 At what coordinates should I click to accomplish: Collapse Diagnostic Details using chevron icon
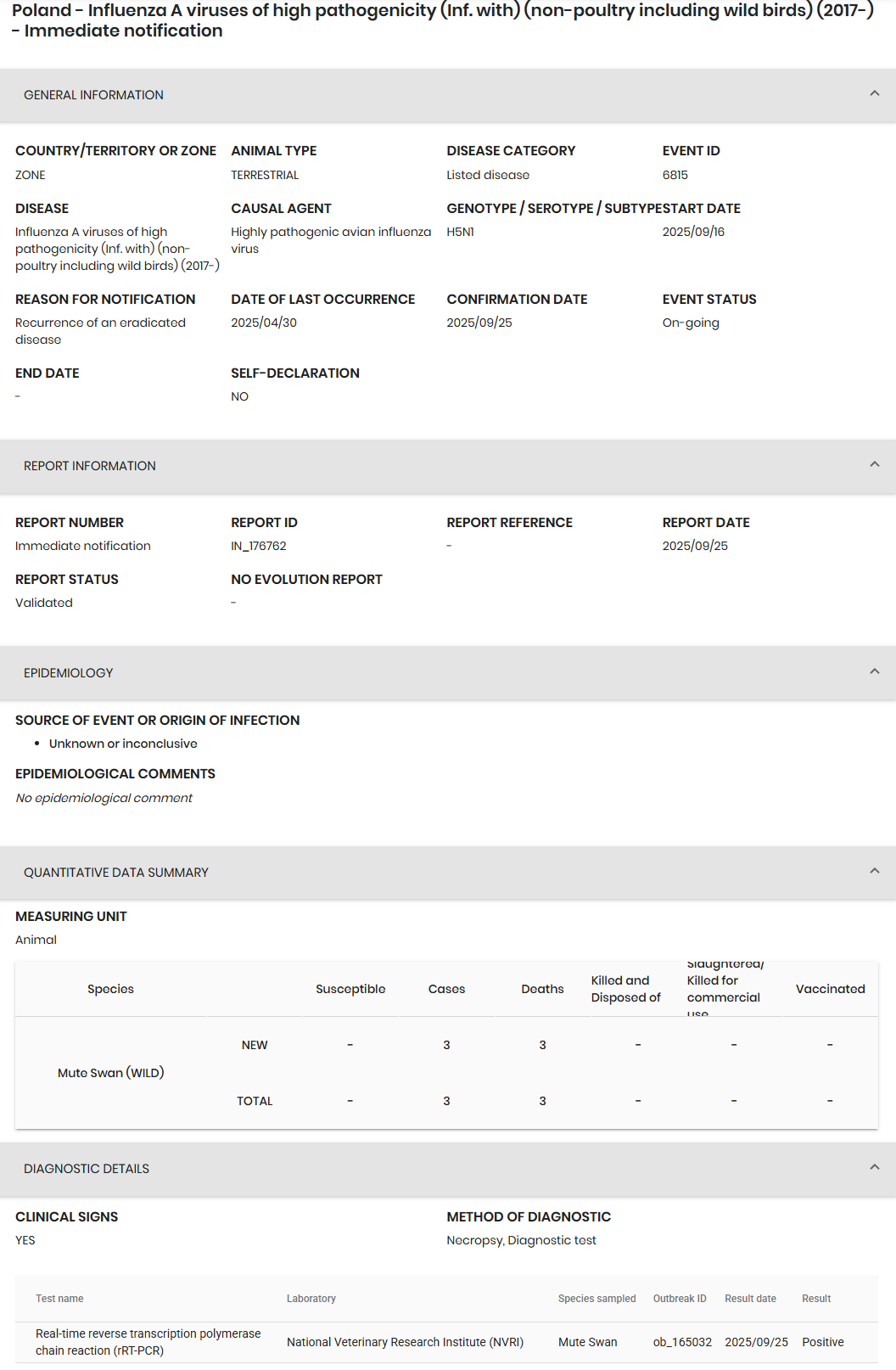pyautogui.click(x=874, y=1168)
